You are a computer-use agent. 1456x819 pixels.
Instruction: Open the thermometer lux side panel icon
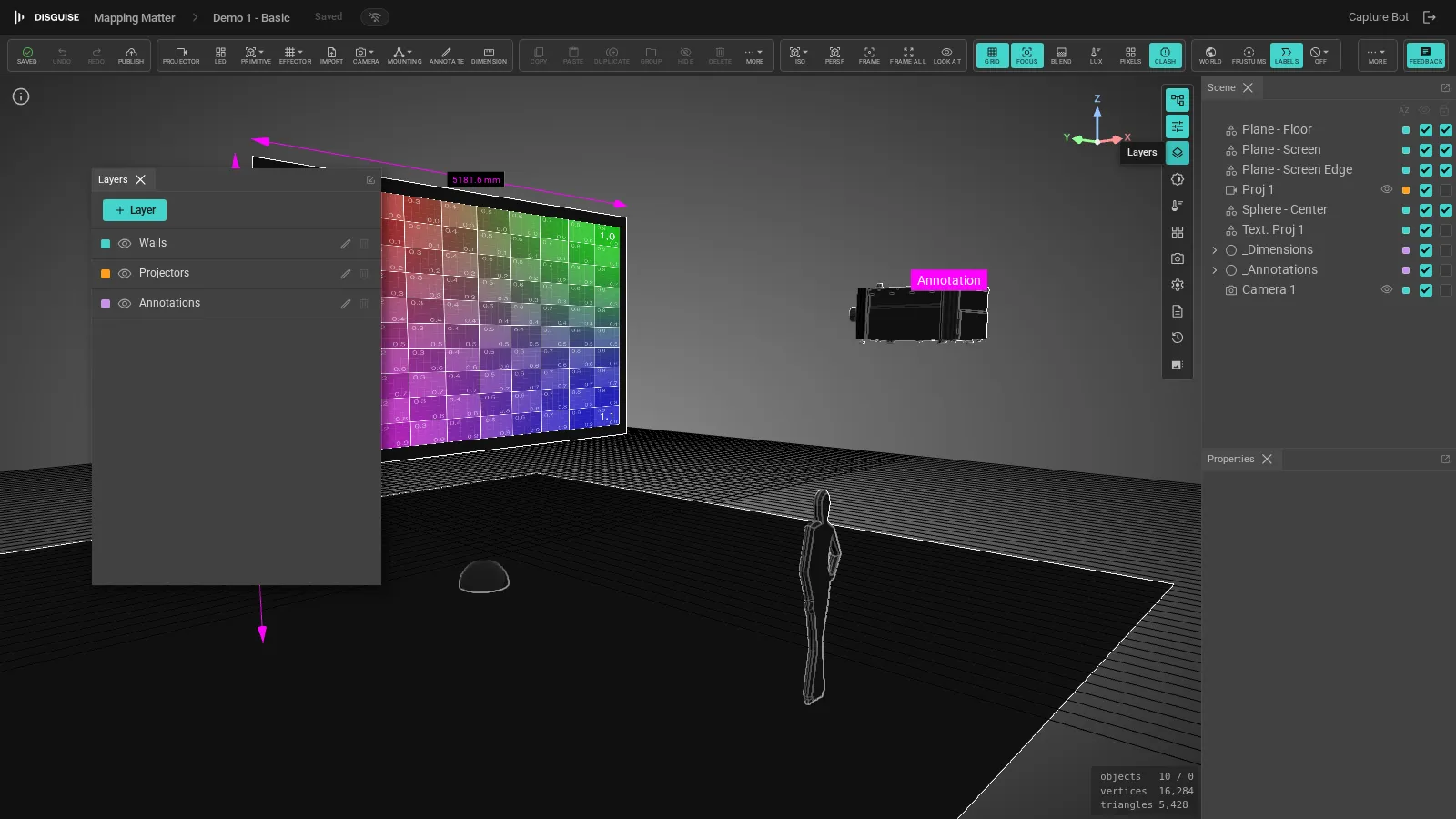1178,206
